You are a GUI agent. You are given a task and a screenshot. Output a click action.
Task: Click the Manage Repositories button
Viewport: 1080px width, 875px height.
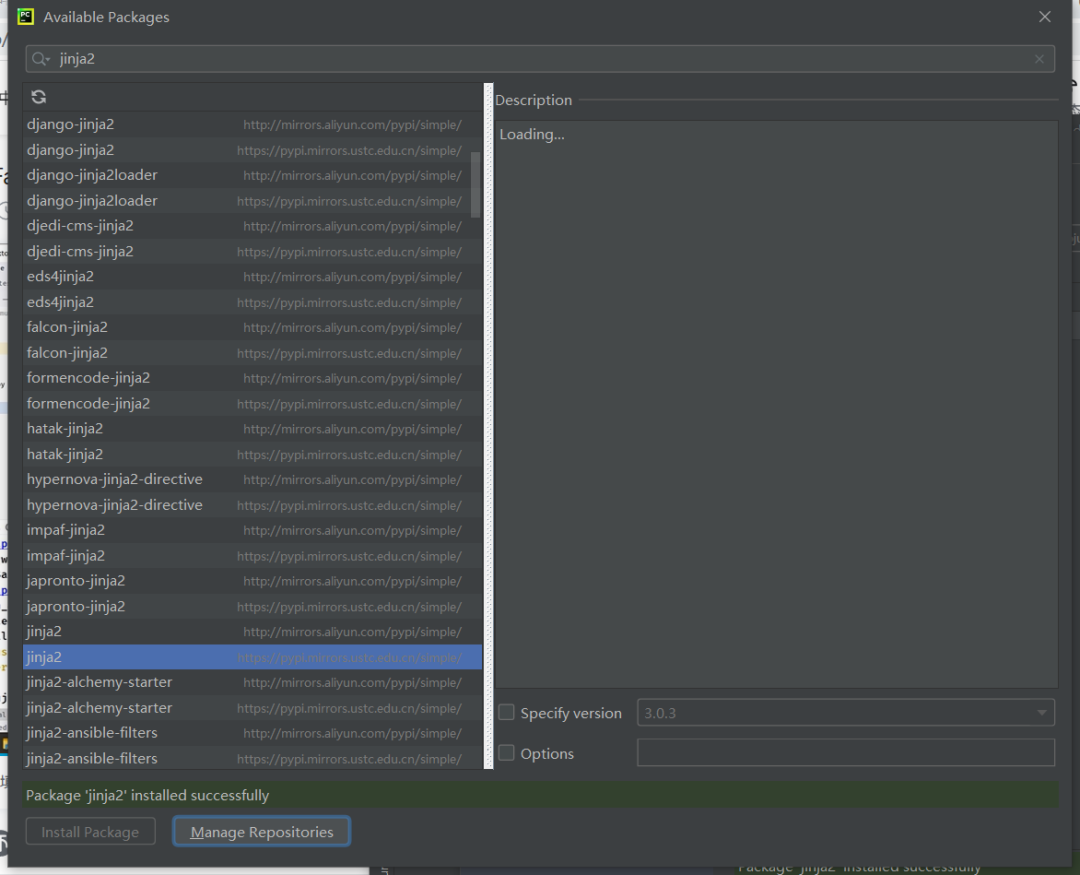(x=262, y=832)
